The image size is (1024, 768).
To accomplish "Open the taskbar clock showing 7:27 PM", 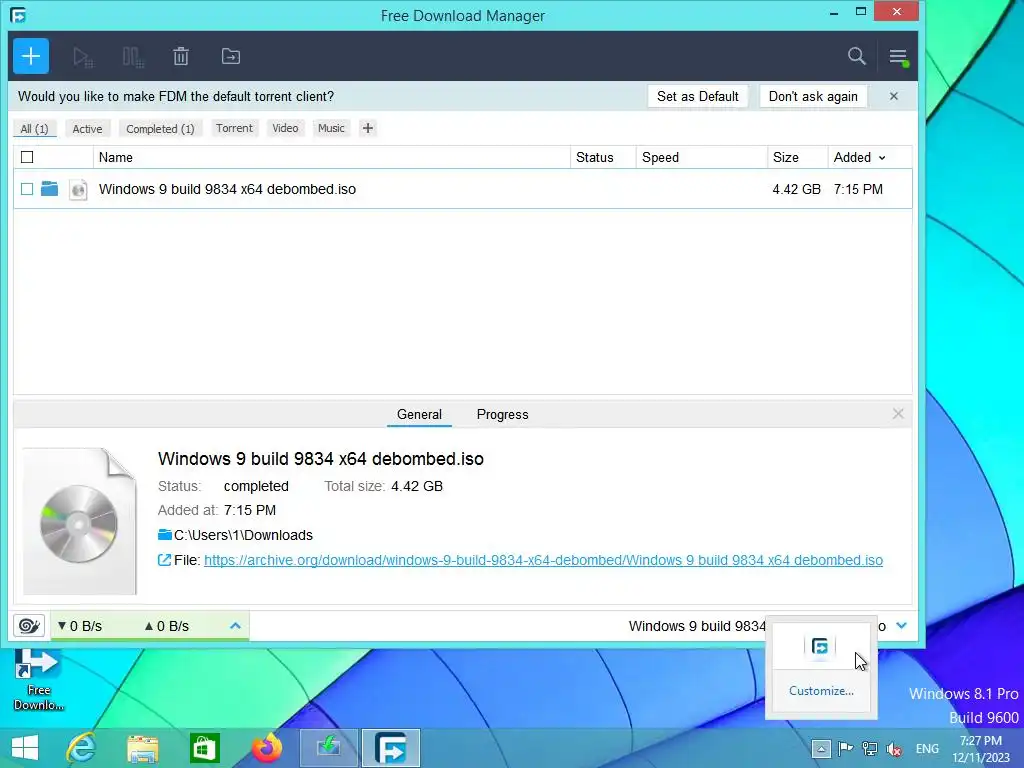I will click(981, 749).
